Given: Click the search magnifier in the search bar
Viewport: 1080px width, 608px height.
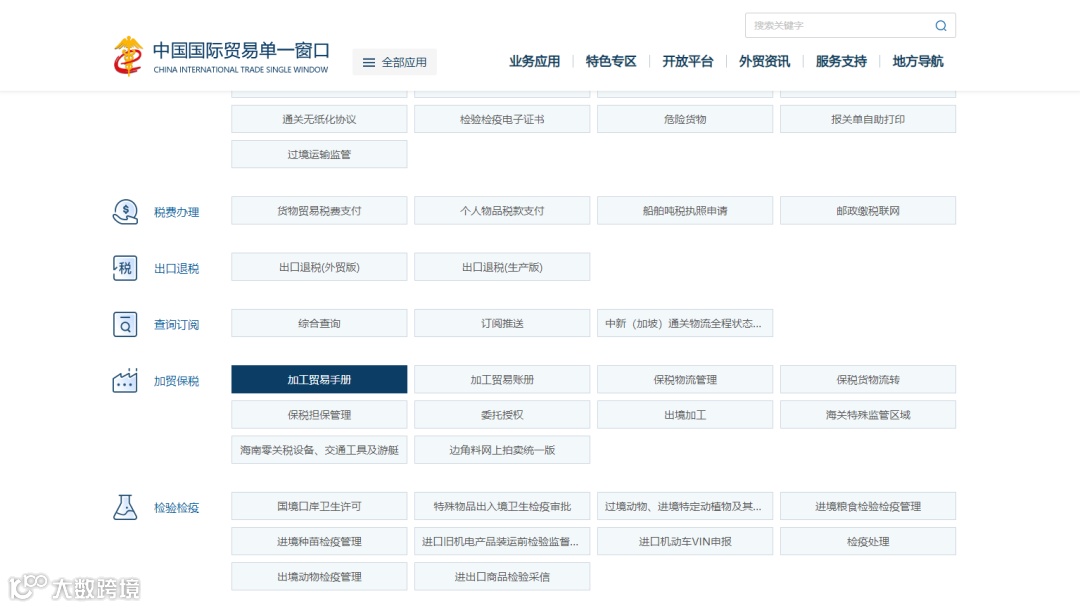Looking at the screenshot, I should 941,25.
